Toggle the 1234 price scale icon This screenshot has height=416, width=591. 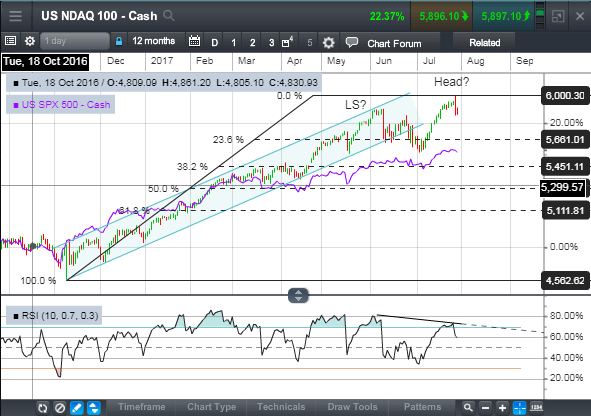coord(536,407)
